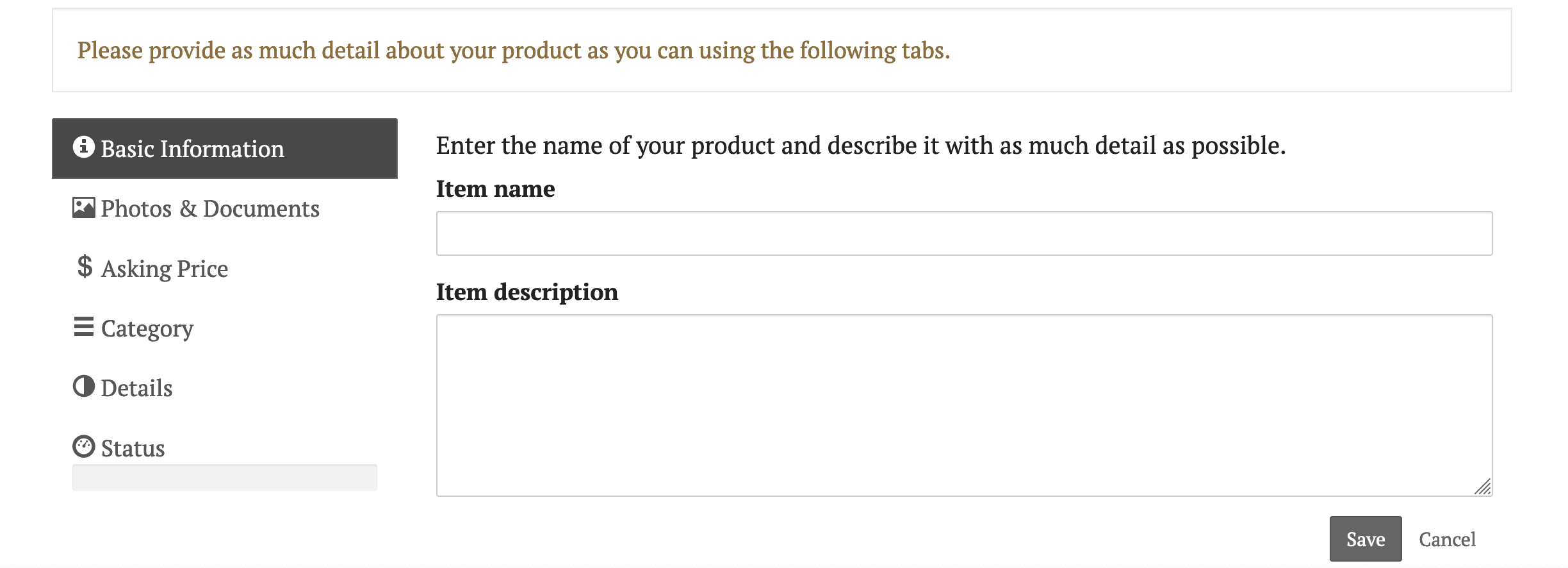Screen dimensions: 1568x568
Task: Click the hamburger list icon beside Category
Action: pos(84,326)
